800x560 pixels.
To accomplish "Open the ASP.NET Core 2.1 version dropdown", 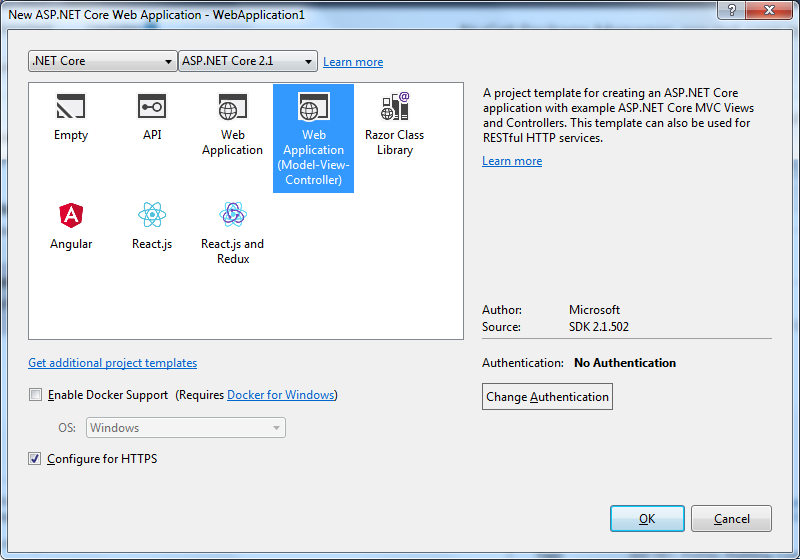I will [x=248, y=61].
